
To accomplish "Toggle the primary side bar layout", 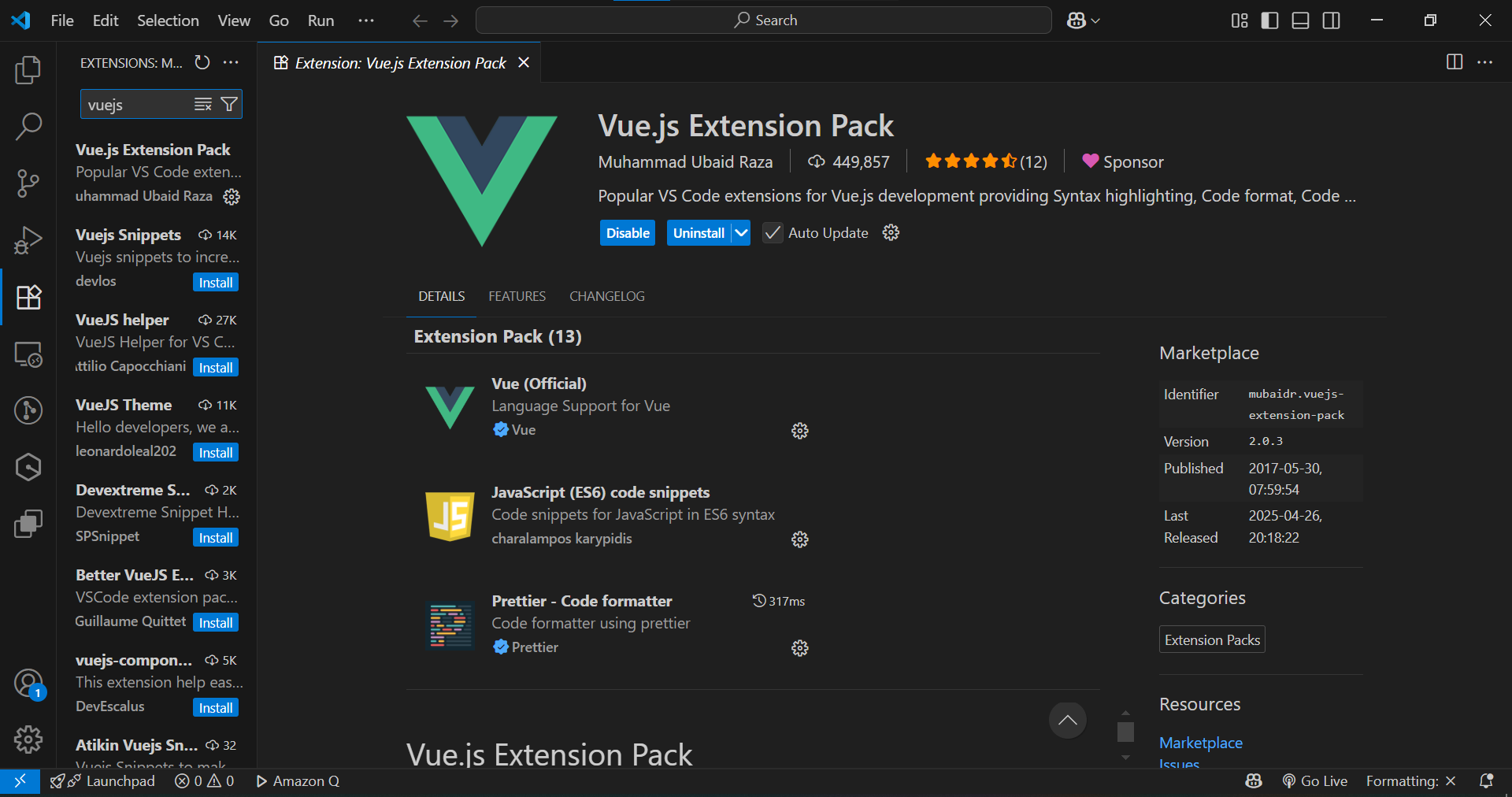I will (1269, 20).
